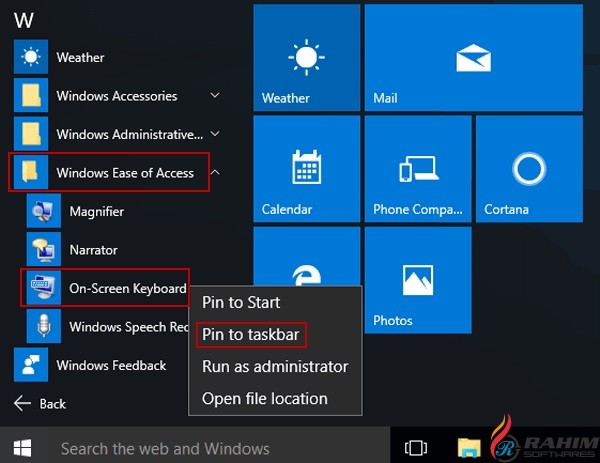This screenshot has height=463, width=600.
Task: Click the Windows Start button
Action: [23, 448]
